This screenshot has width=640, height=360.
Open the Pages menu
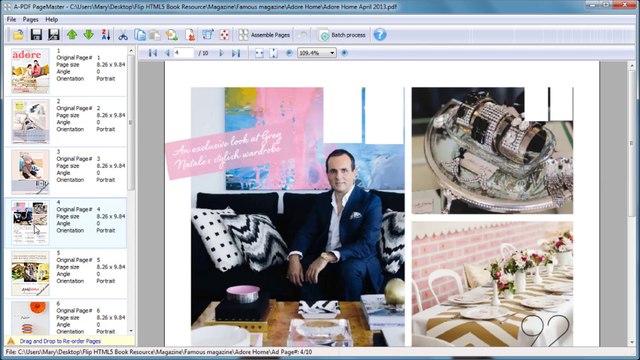[31, 20]
